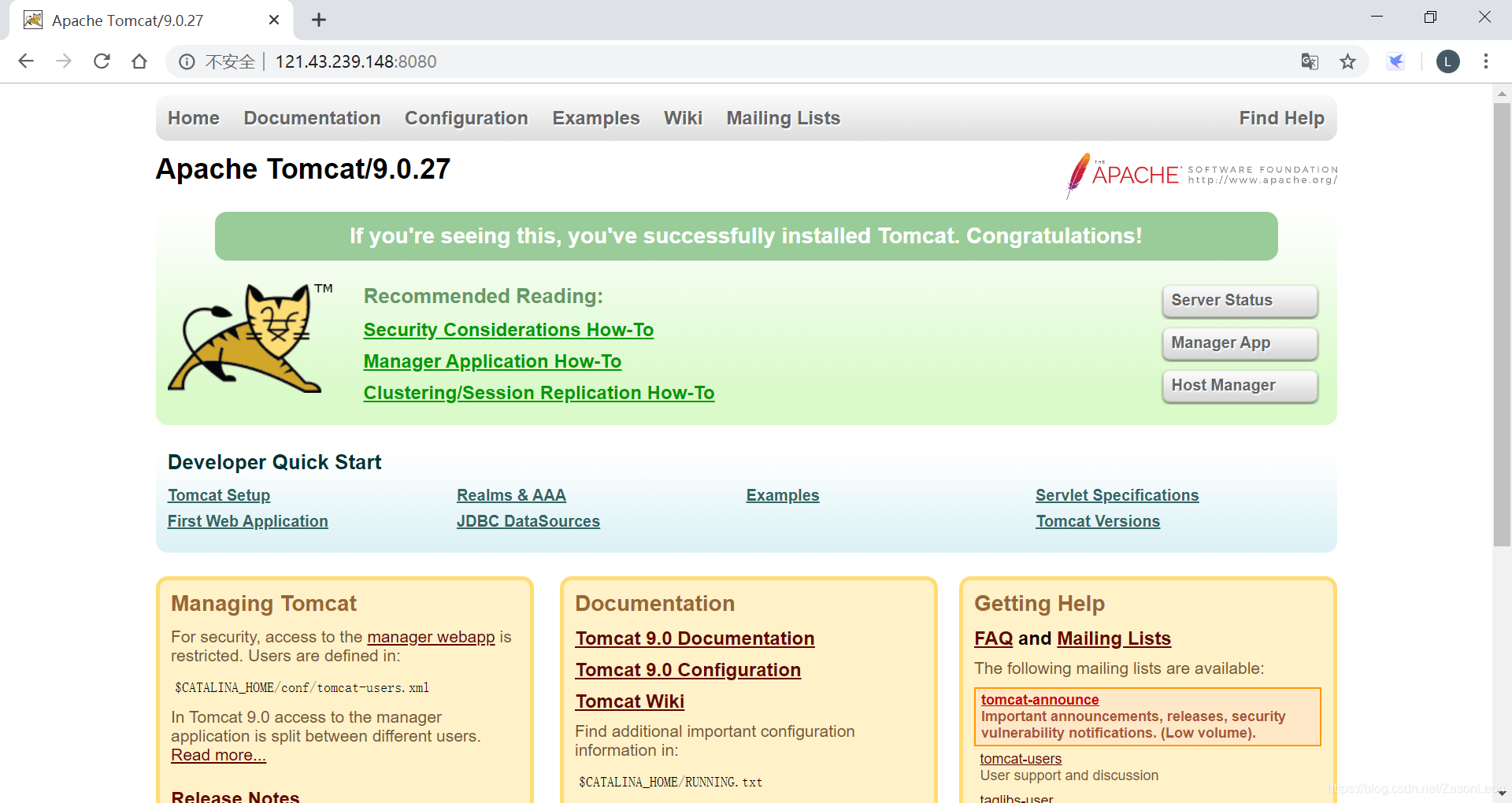Select the Apache Tomcat/9.0.27 browser tab

pyautogui.click(x=150, y=20)
